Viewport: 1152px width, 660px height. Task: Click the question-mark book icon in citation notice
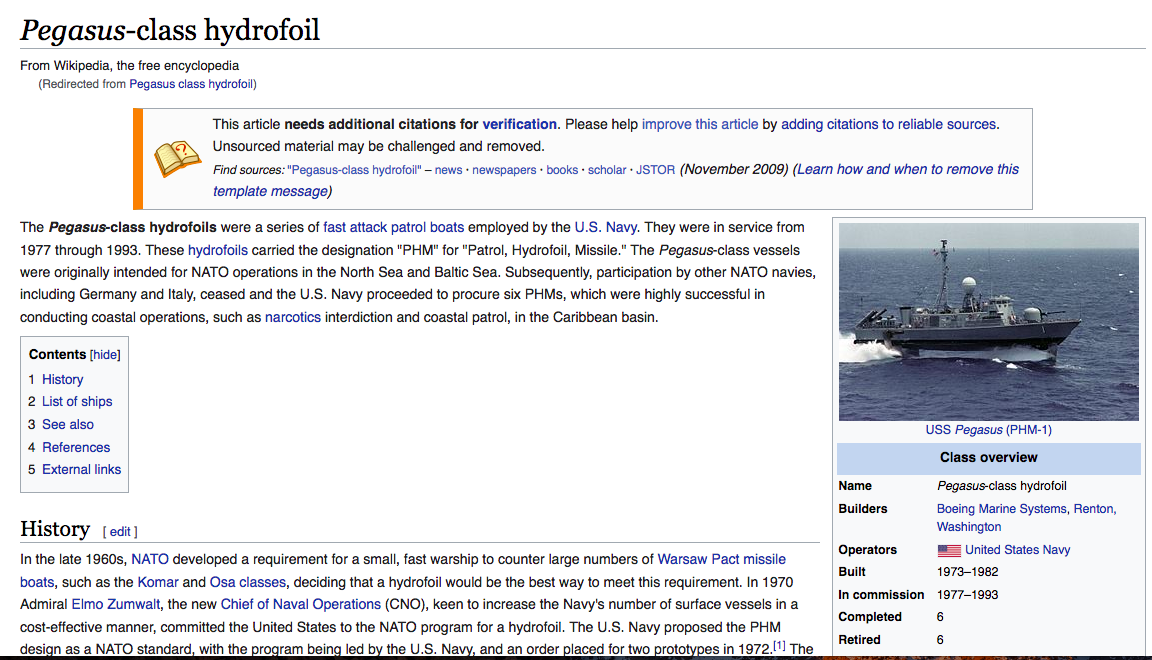pos(177,159)
